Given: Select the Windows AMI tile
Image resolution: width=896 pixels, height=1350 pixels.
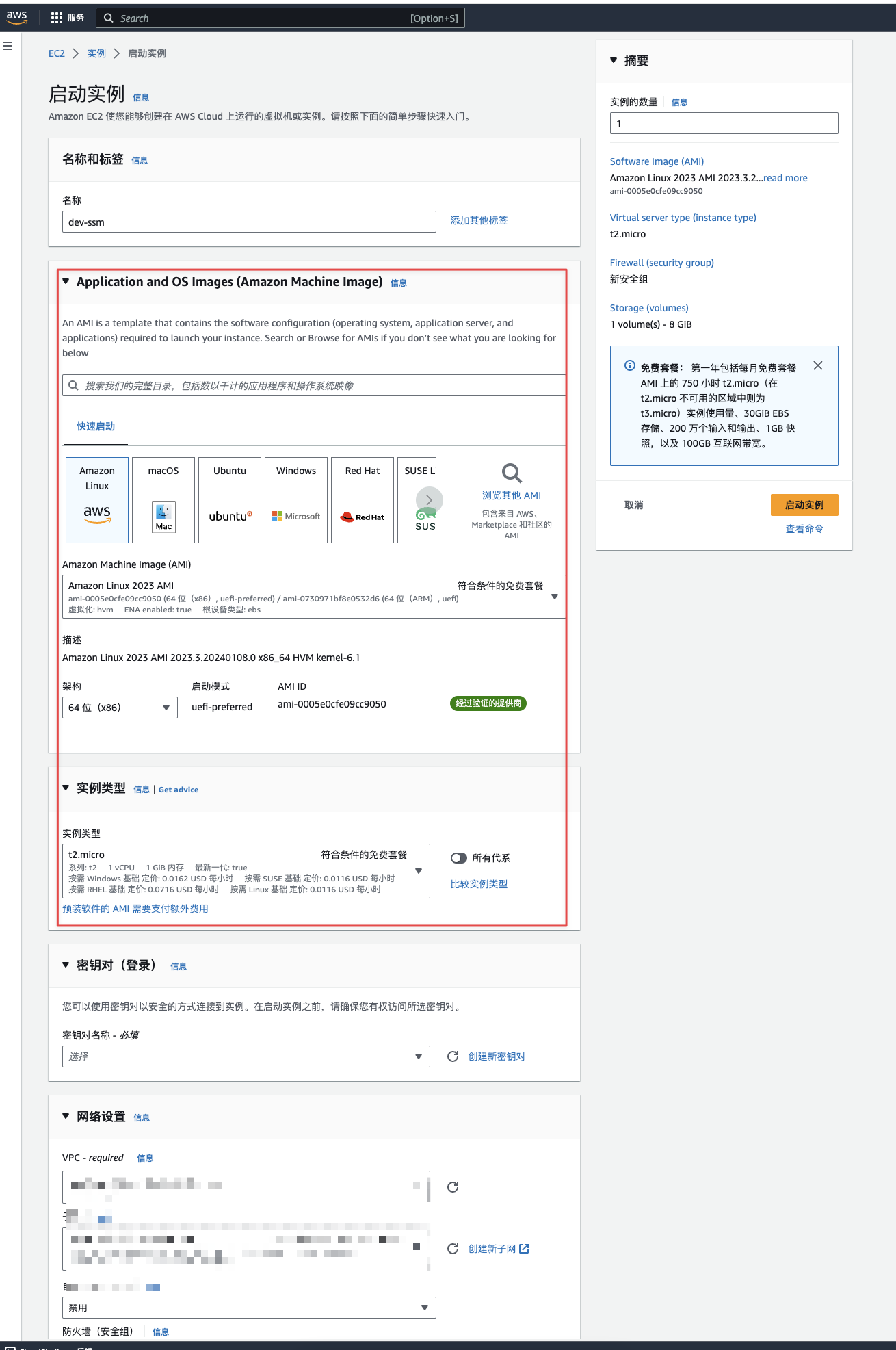Looking at the screenshot, I should click(x=296, y=500).
